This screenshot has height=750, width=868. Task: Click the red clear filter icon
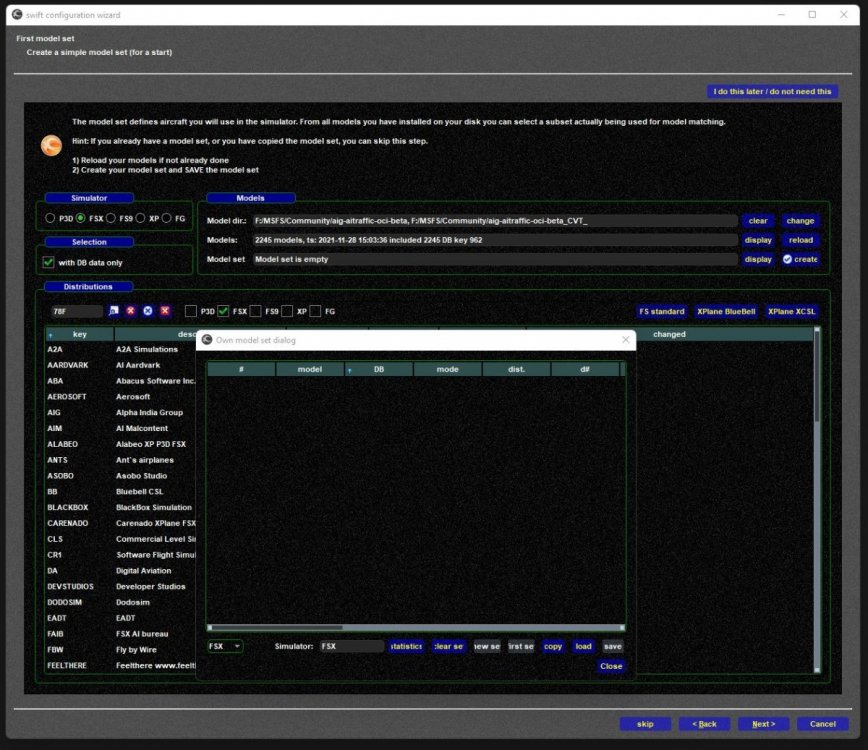130,311
